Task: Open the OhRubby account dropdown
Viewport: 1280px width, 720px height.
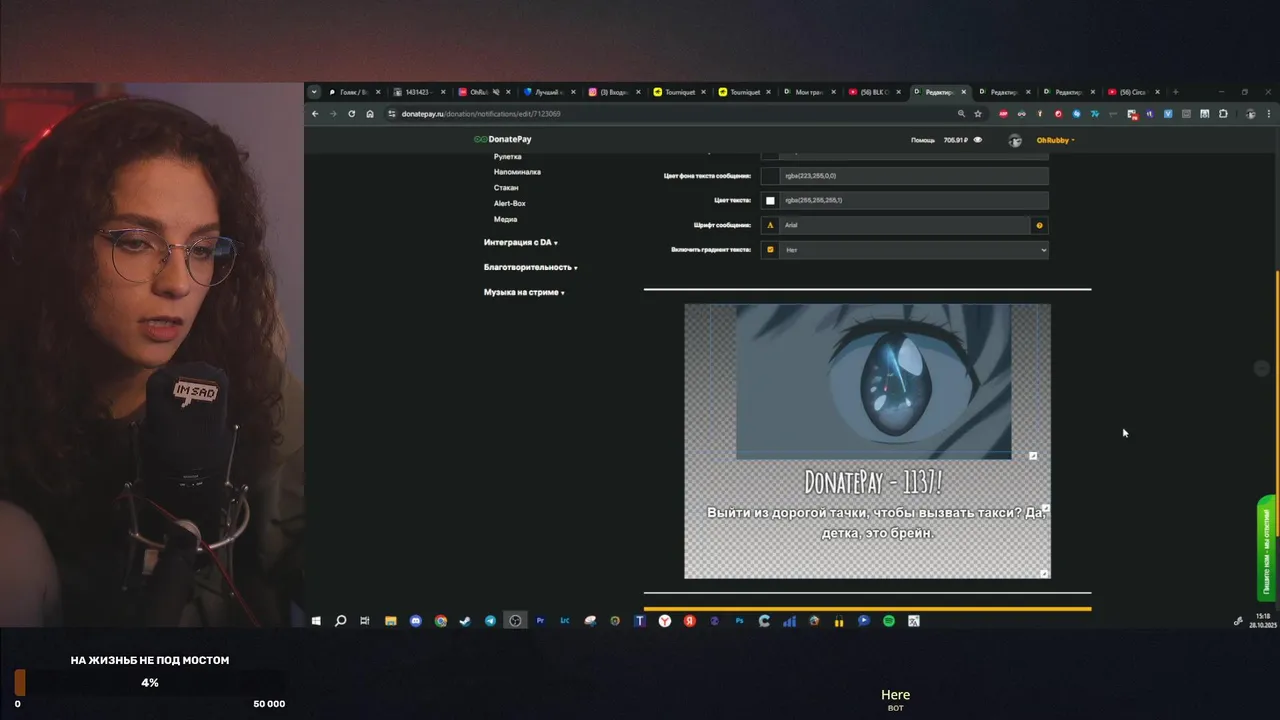Action: tap(1055, 140)
